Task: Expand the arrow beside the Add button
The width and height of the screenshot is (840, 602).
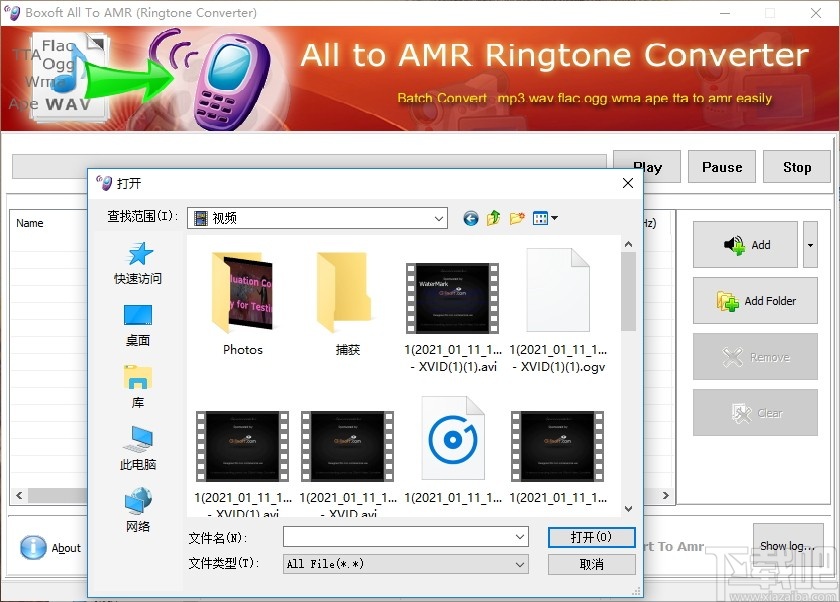Action: point(810,244)
